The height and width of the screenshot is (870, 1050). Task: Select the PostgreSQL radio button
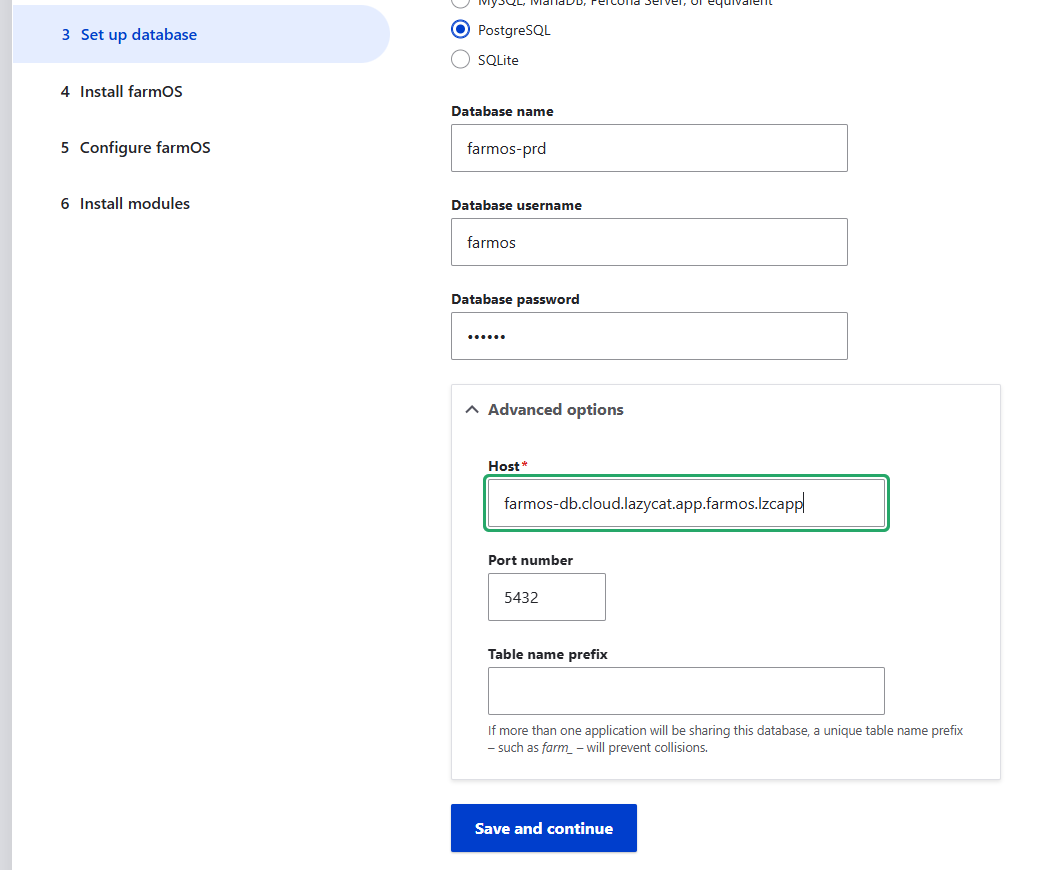tap(461, 29)
